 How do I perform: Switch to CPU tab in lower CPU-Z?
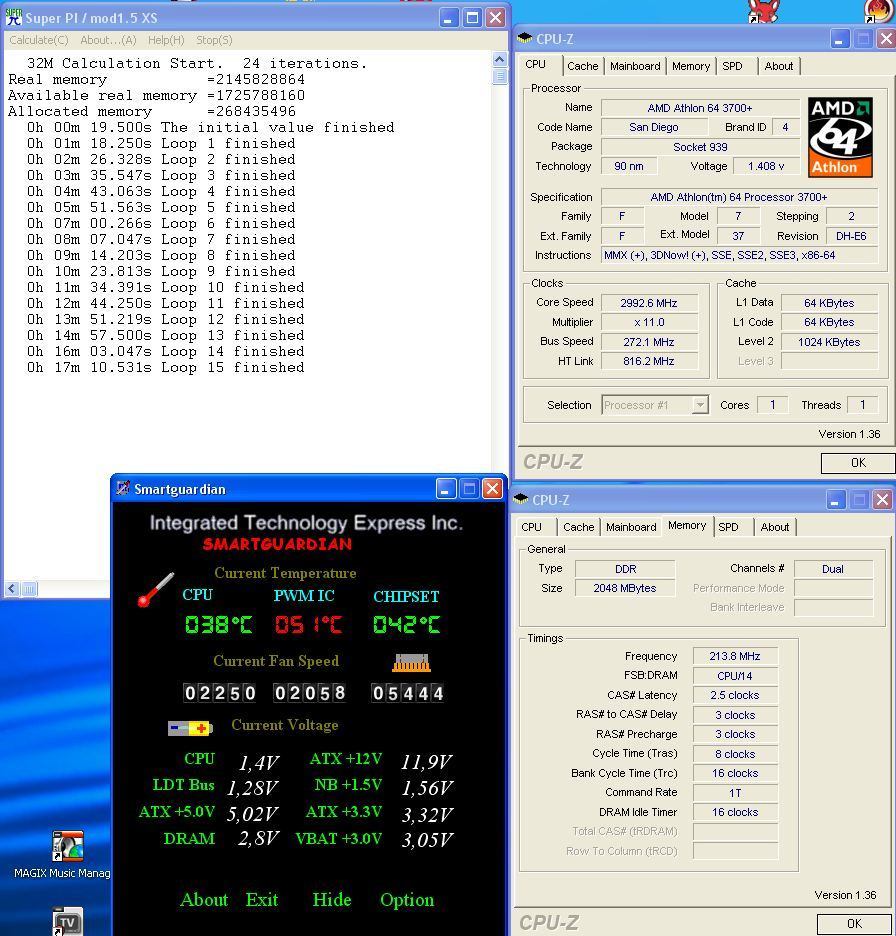coord(531,527)
